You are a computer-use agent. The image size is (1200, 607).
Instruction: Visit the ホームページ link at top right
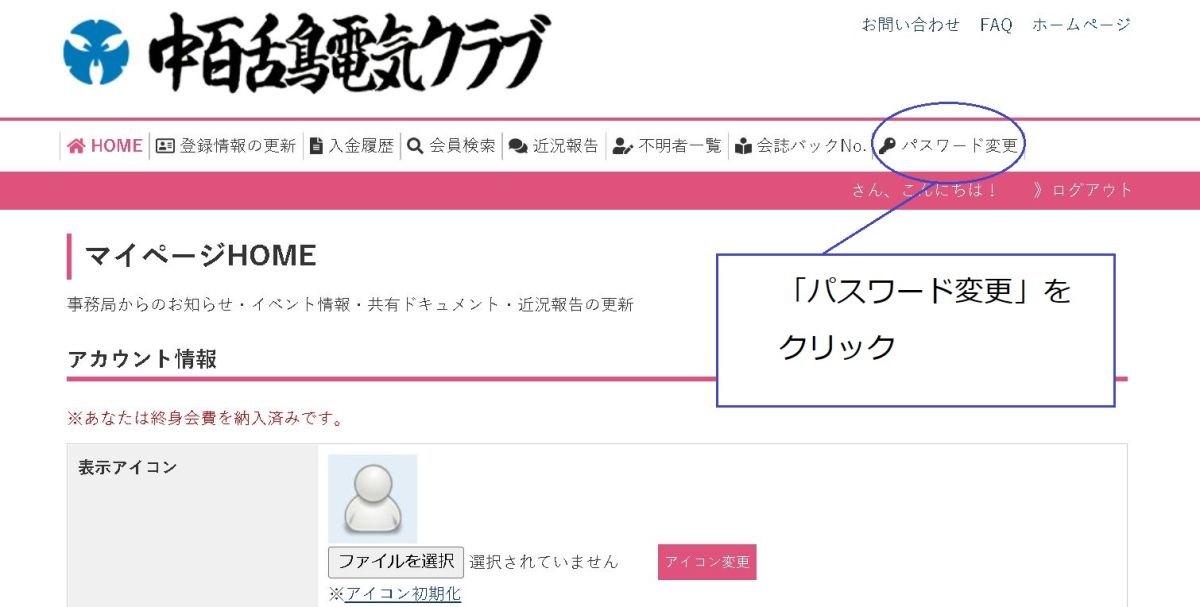(1081, 25)
